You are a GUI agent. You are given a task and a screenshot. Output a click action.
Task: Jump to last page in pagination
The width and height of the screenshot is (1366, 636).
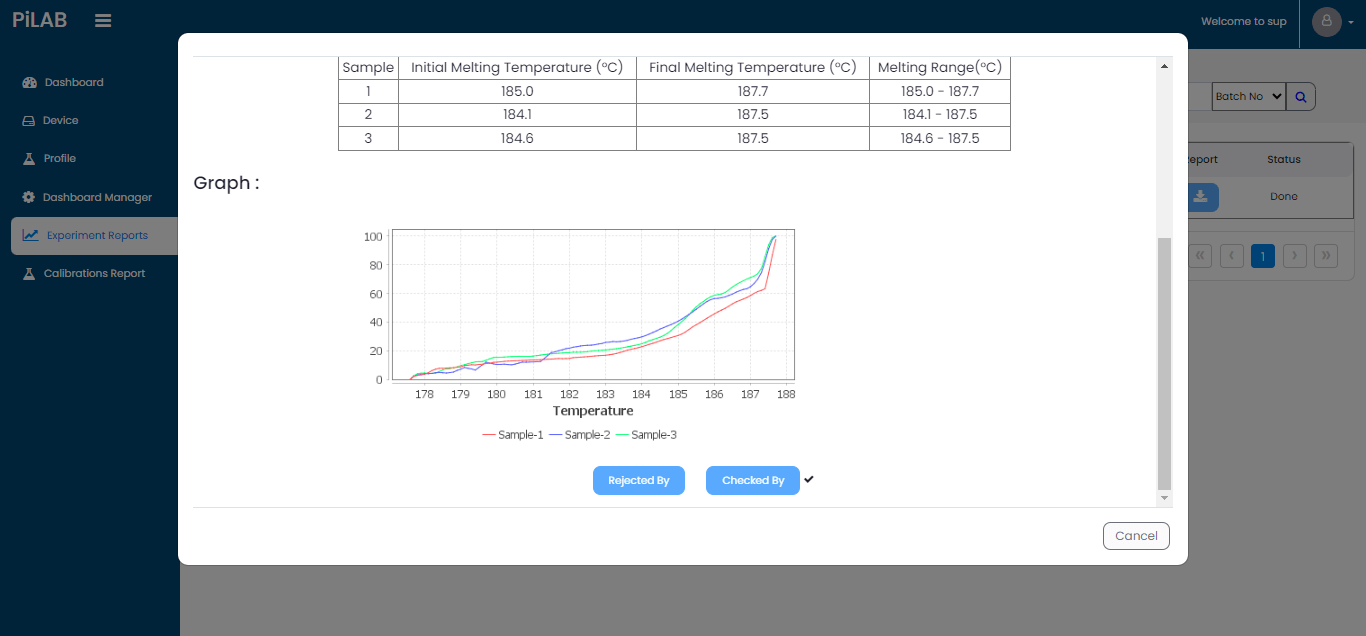[1326, 256]
